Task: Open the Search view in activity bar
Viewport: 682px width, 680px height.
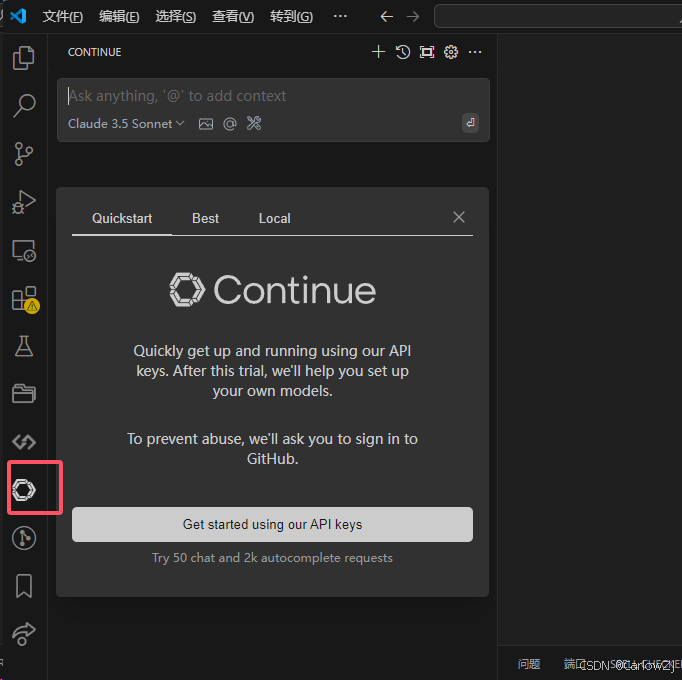Action: tap(24, 106)
